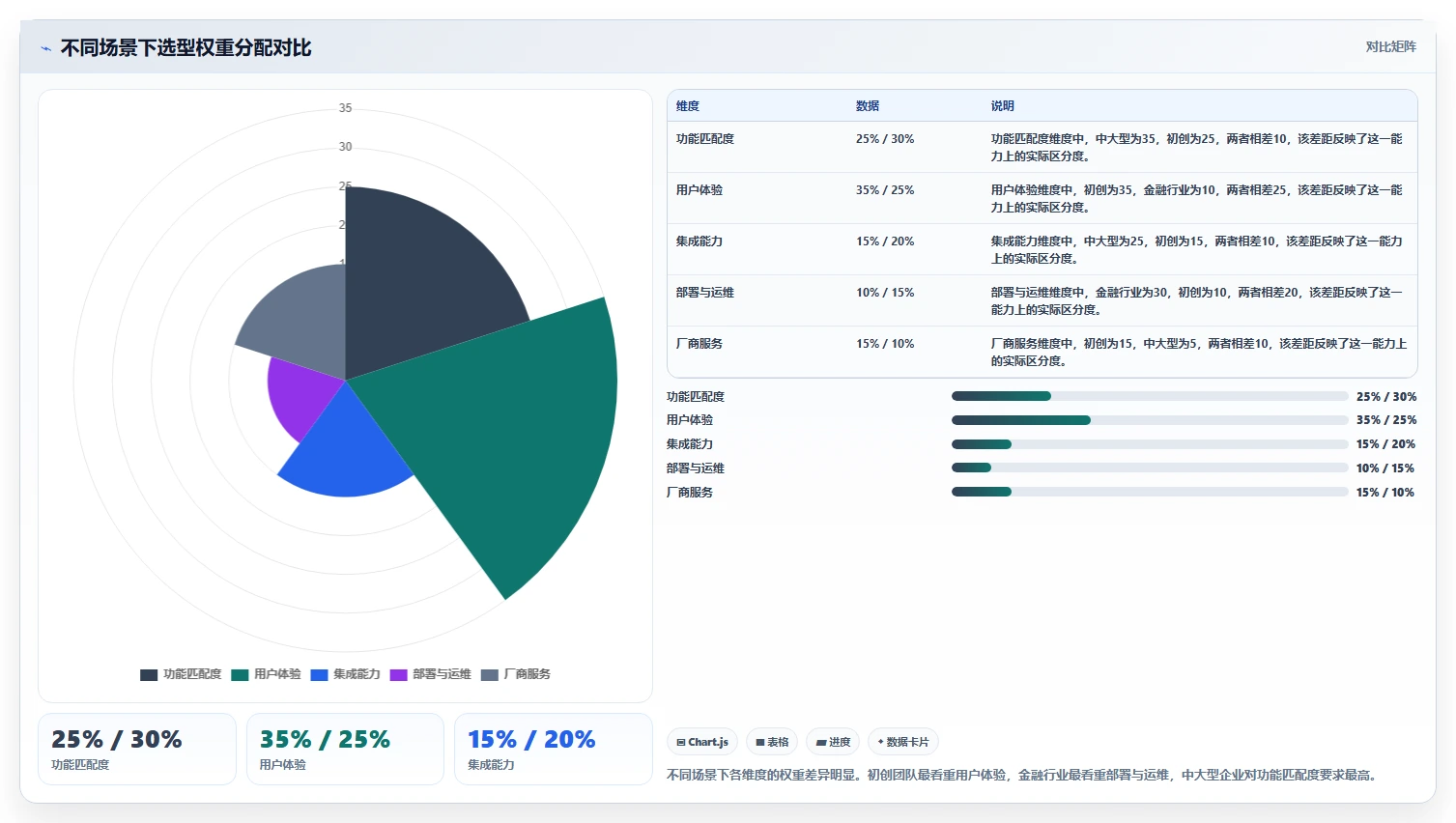The image size is (1456, 823).
Task: Toggle 部署与运维 legend swatch
Action: pos(398,675)
